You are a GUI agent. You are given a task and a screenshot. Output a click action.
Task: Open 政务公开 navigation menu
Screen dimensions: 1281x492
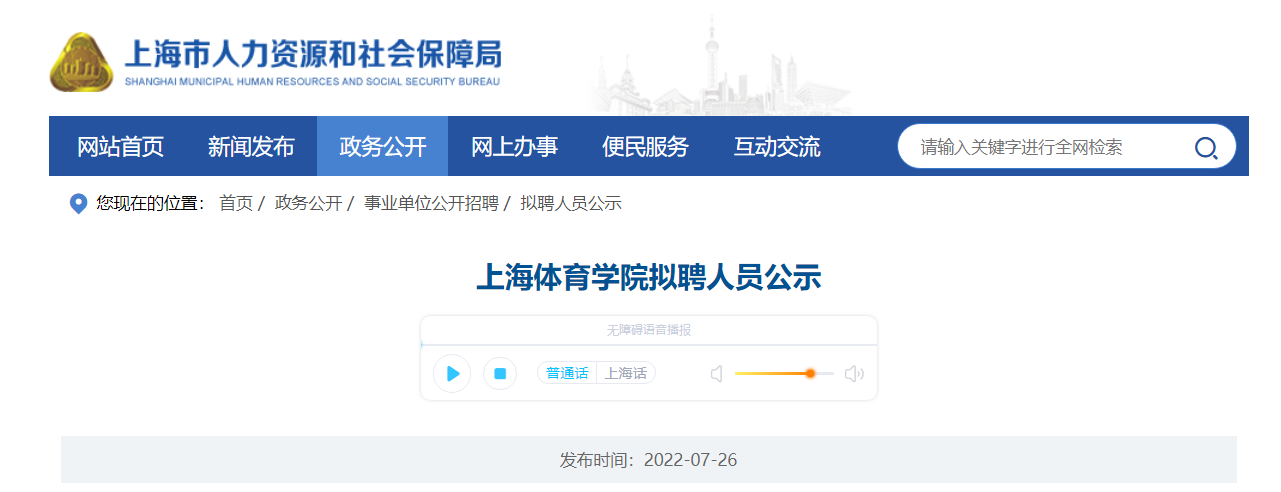(x=383, y=146)
